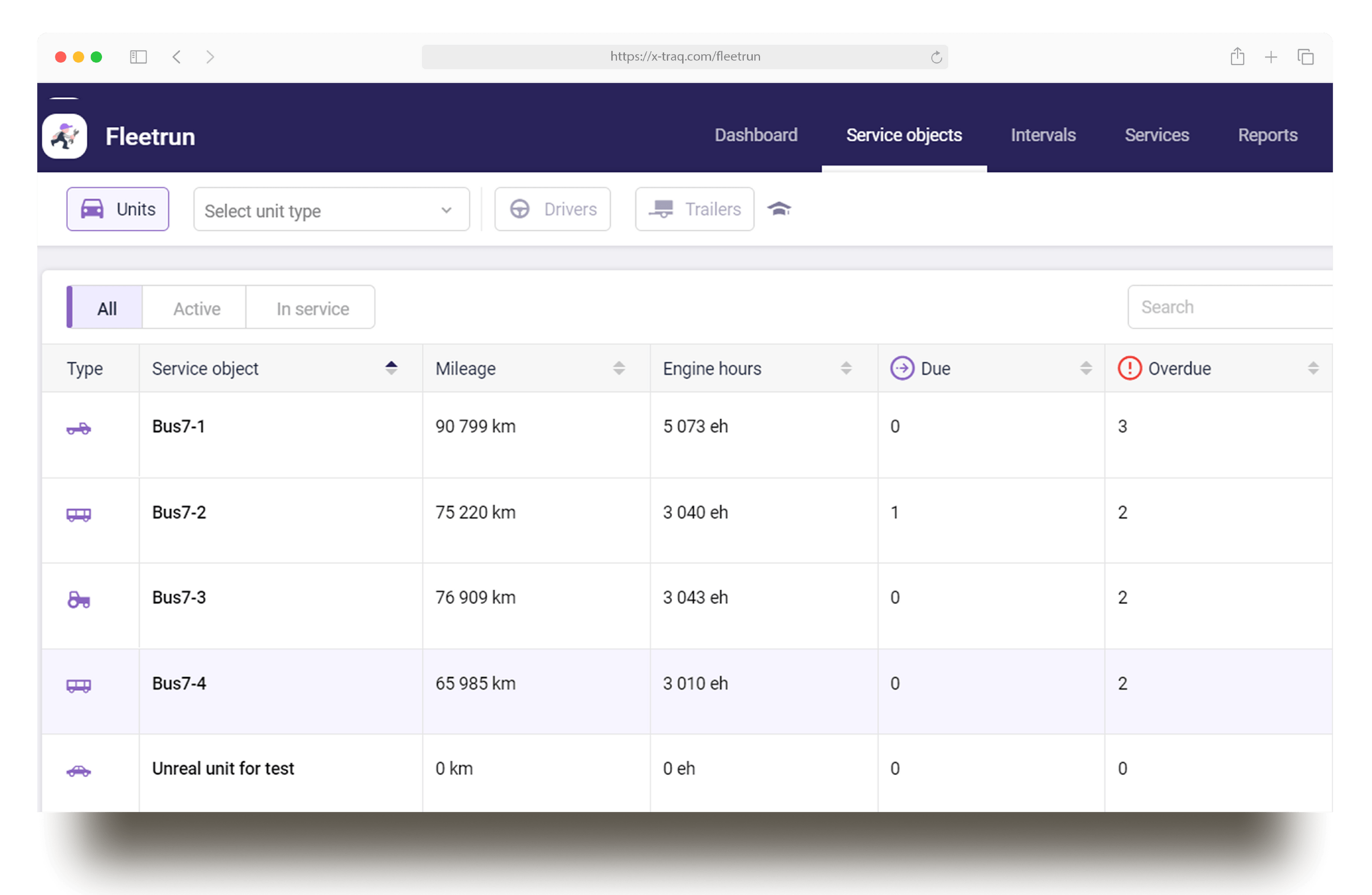Screen dimensions: 1372x895
Task: Switch to the Intervals tab
Action: pyautogui.click(x=1043, y=135)
